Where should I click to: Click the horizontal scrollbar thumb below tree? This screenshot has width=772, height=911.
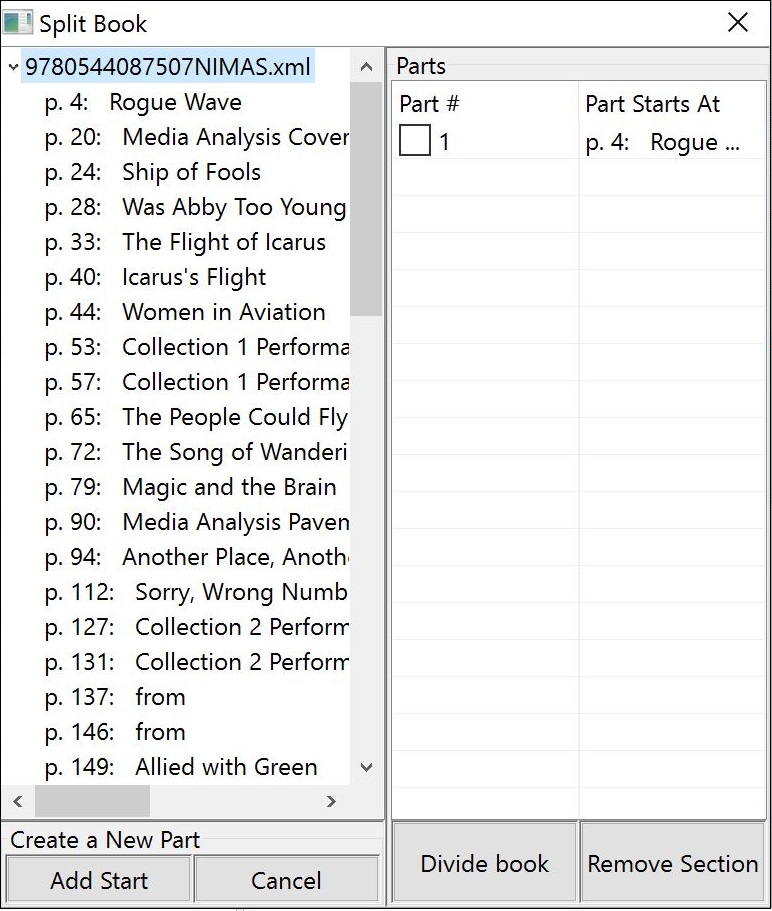coord(92,801)
